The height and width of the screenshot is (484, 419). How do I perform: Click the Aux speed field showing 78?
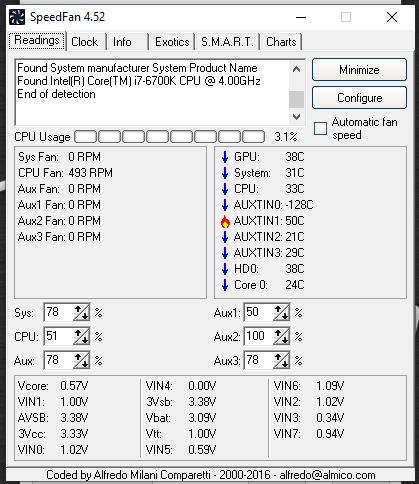(59, 360)
